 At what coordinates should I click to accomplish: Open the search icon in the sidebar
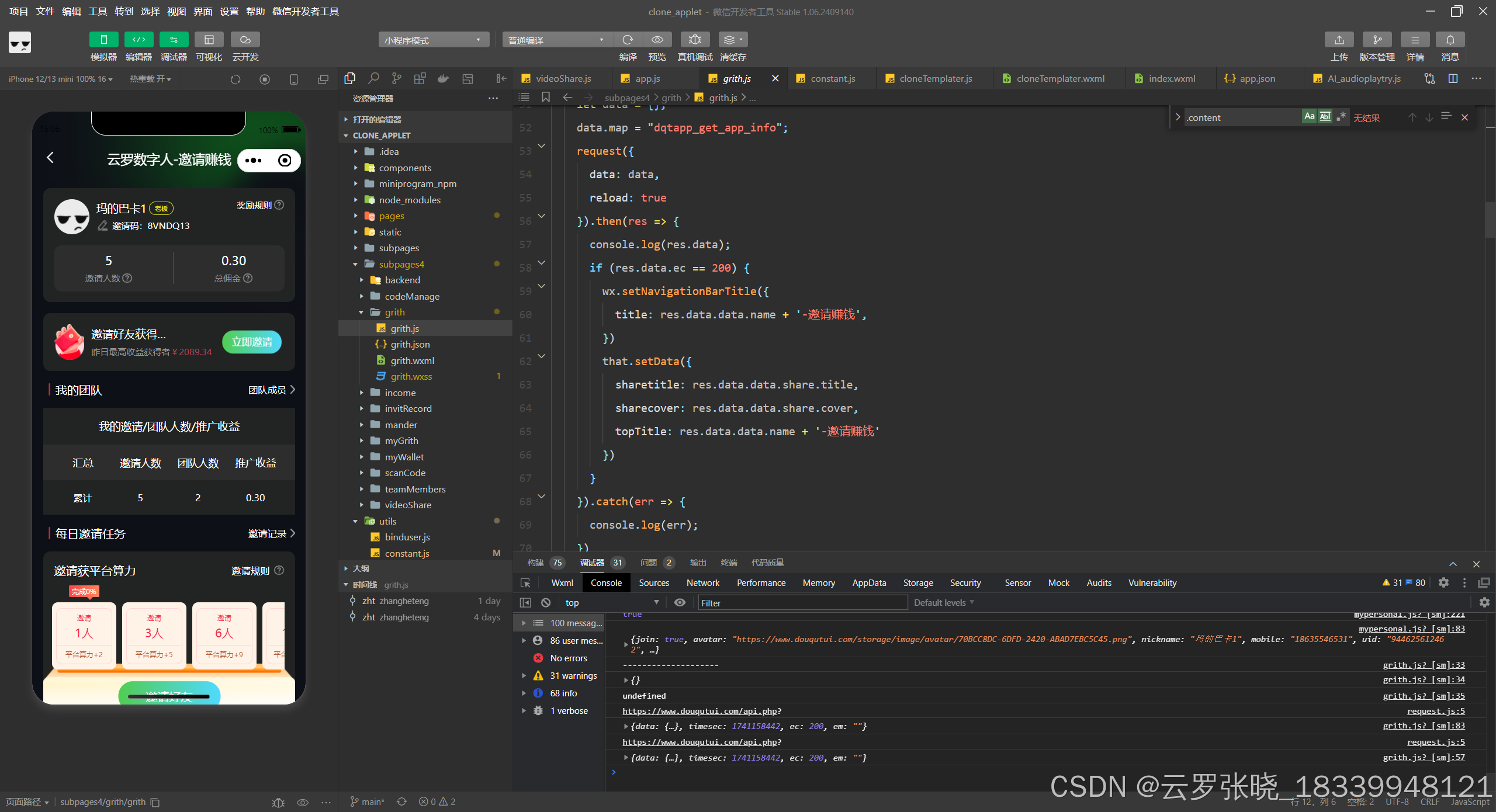click(x=373, y=79)
